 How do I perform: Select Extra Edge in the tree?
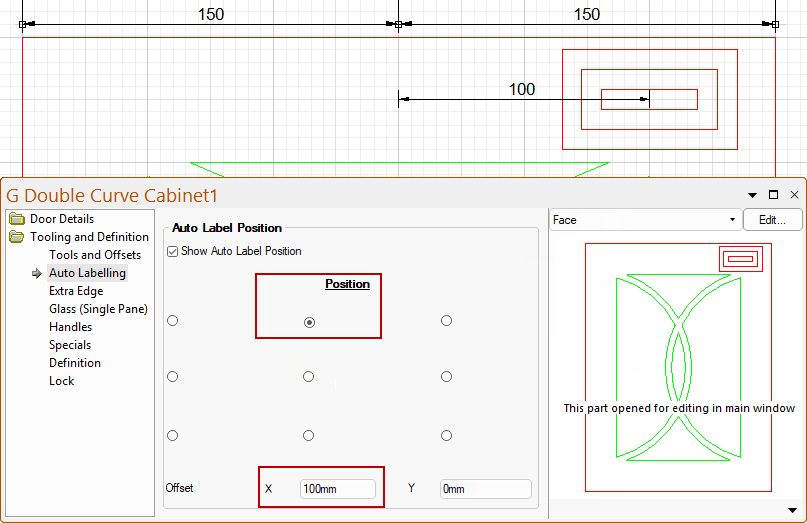point(76,291)
